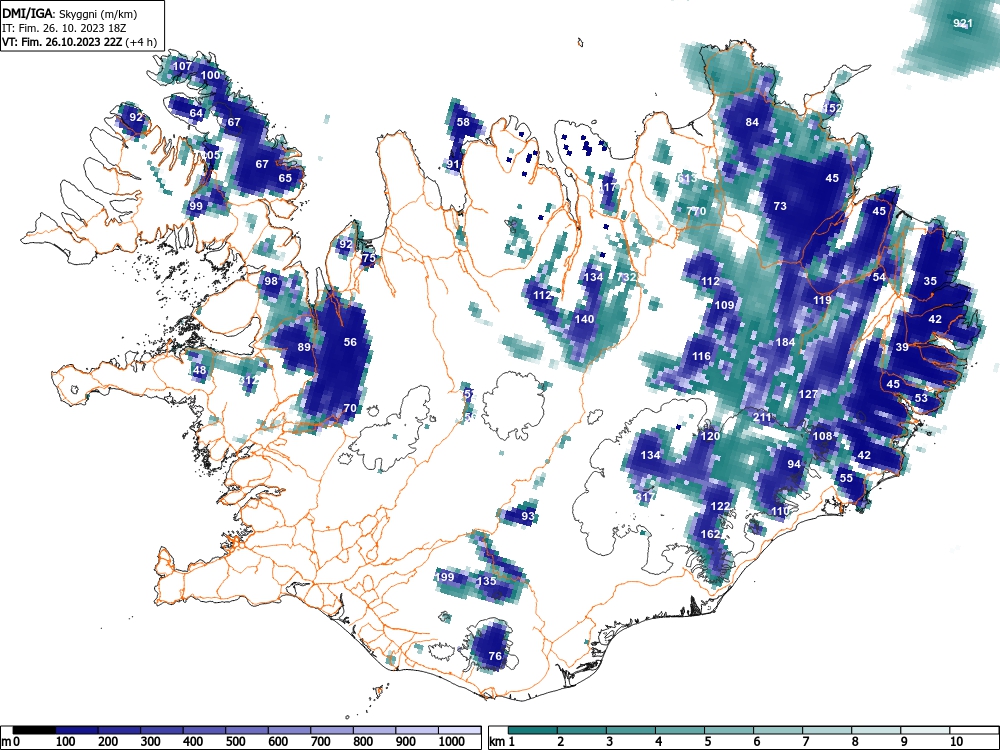Image resolution: width=1000 pixels, height=750 pixels.
Task: Click the visibility value '199' on the map
Action: [445, 577]
